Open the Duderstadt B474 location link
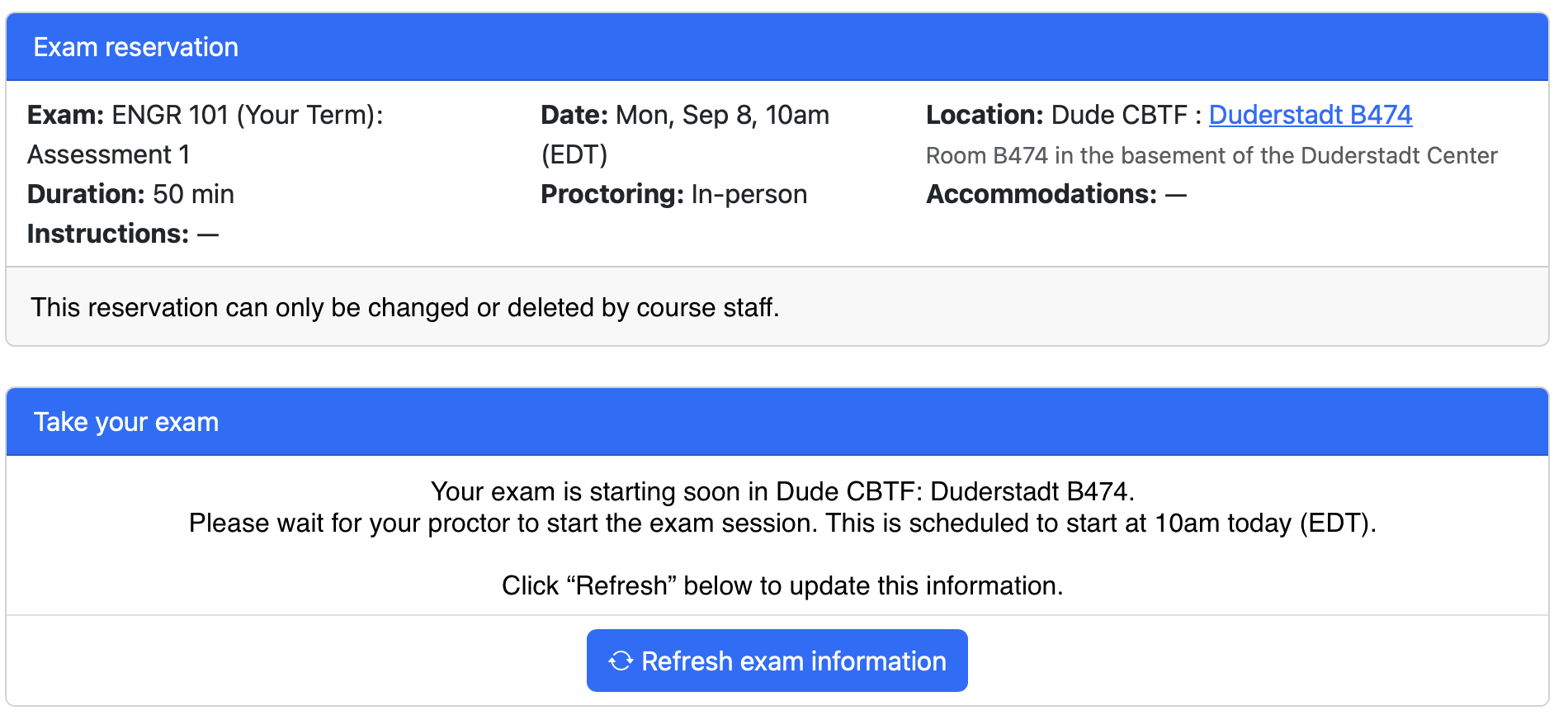 pos(1311,115)
